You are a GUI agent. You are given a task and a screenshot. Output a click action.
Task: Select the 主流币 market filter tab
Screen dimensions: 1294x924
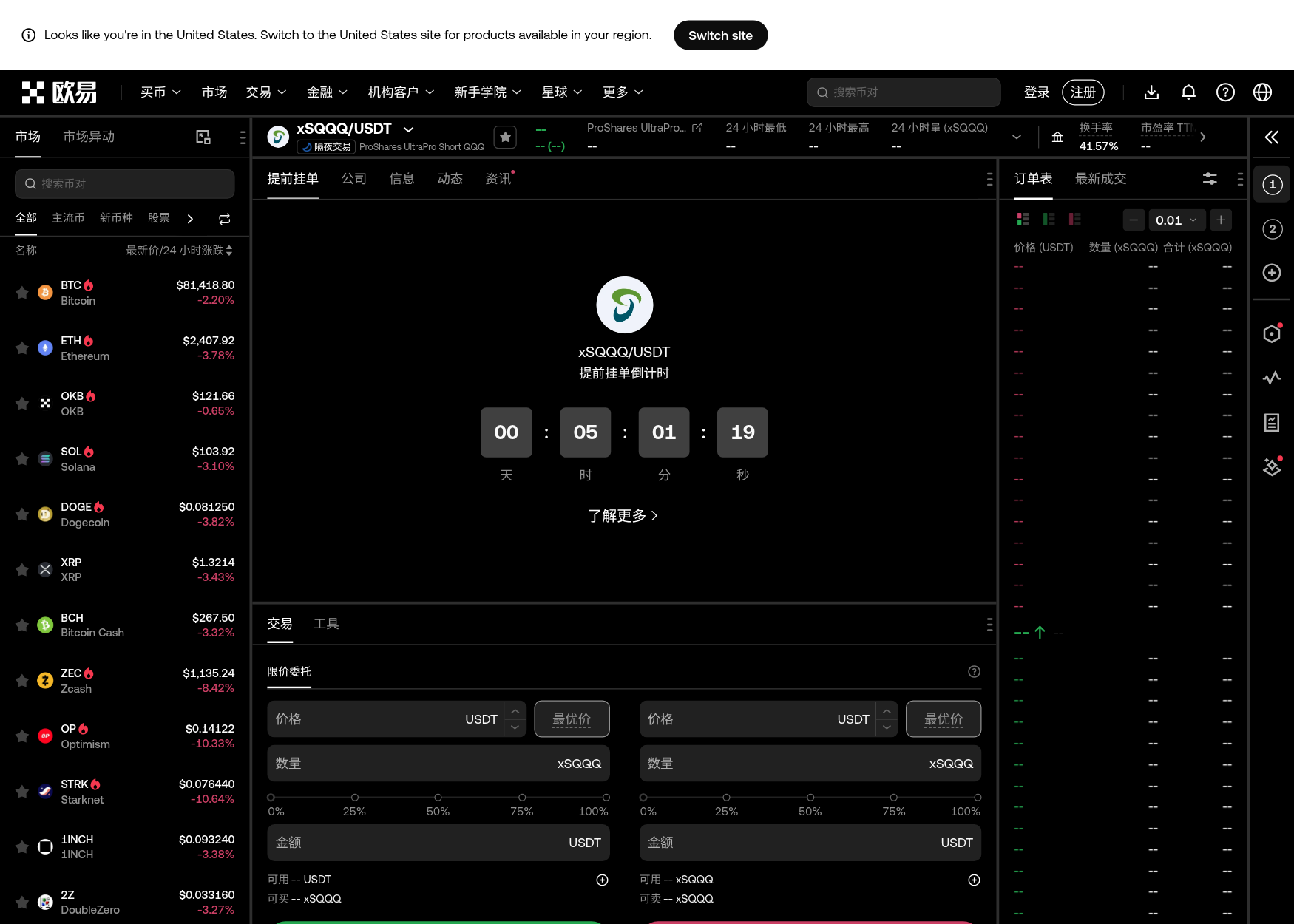pyautogui.click(x=68, y=218)
